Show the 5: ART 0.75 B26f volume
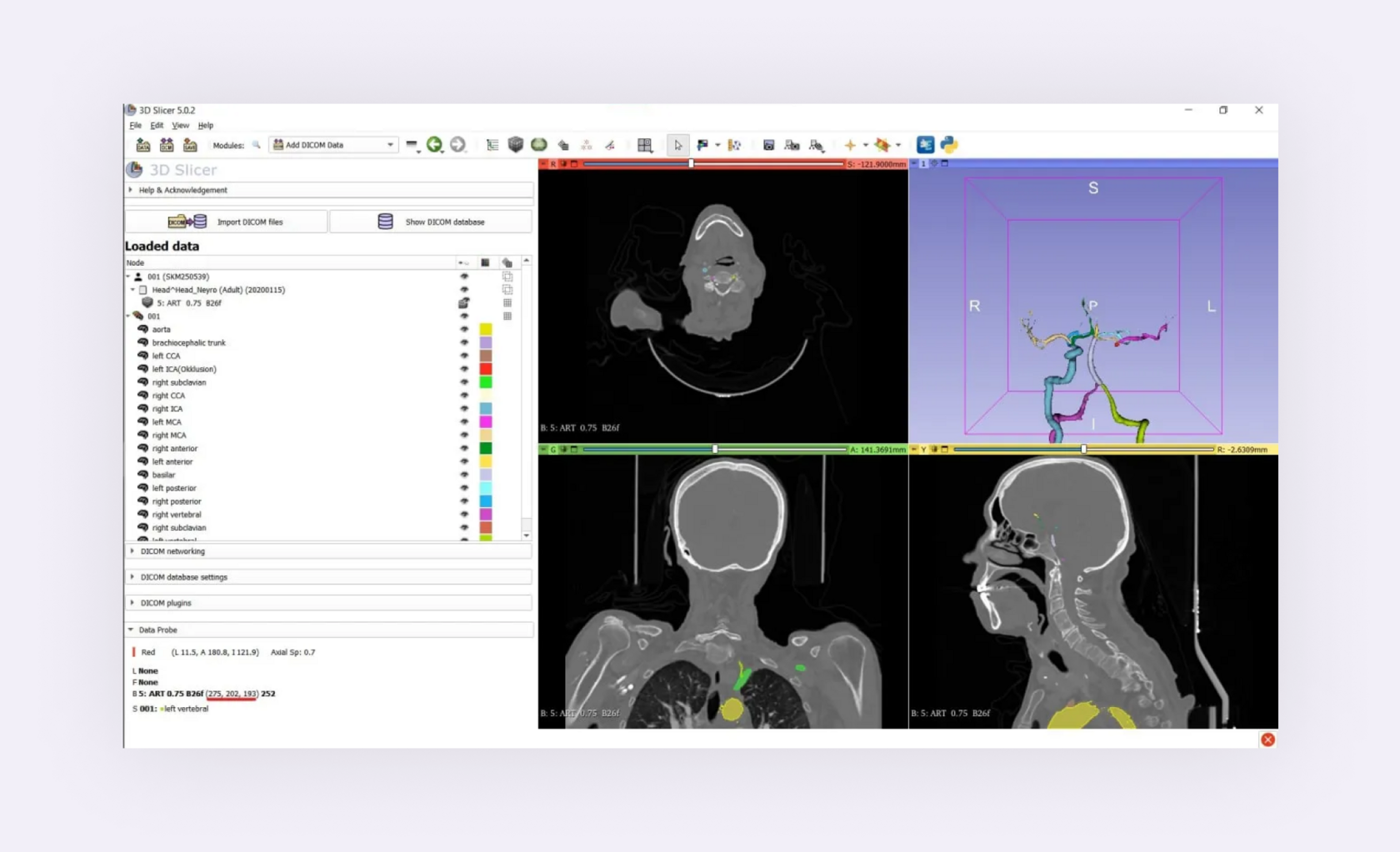 (464, 303)
